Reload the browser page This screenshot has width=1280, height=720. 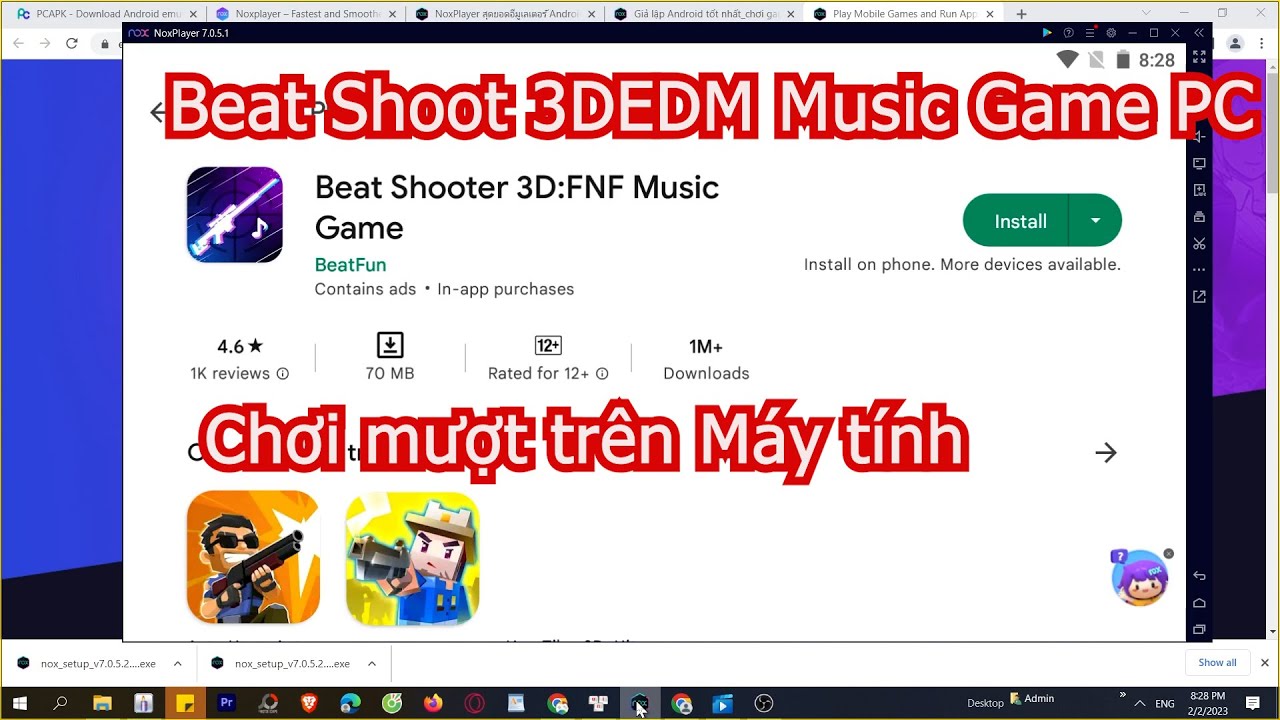pos(71,44)
